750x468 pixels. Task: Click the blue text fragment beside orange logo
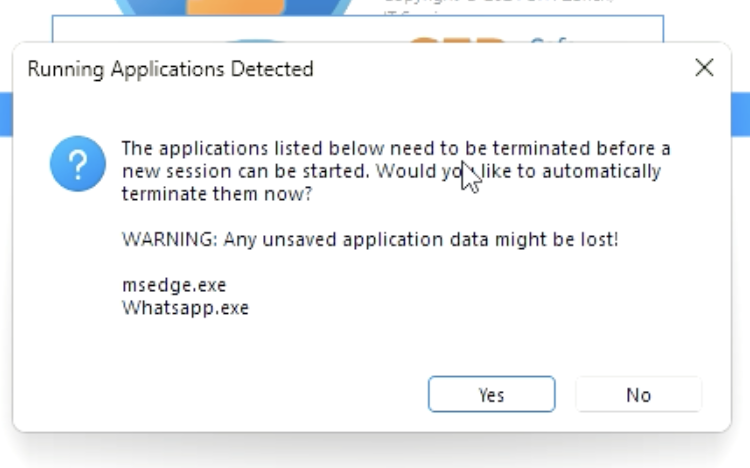pos(550,41)
